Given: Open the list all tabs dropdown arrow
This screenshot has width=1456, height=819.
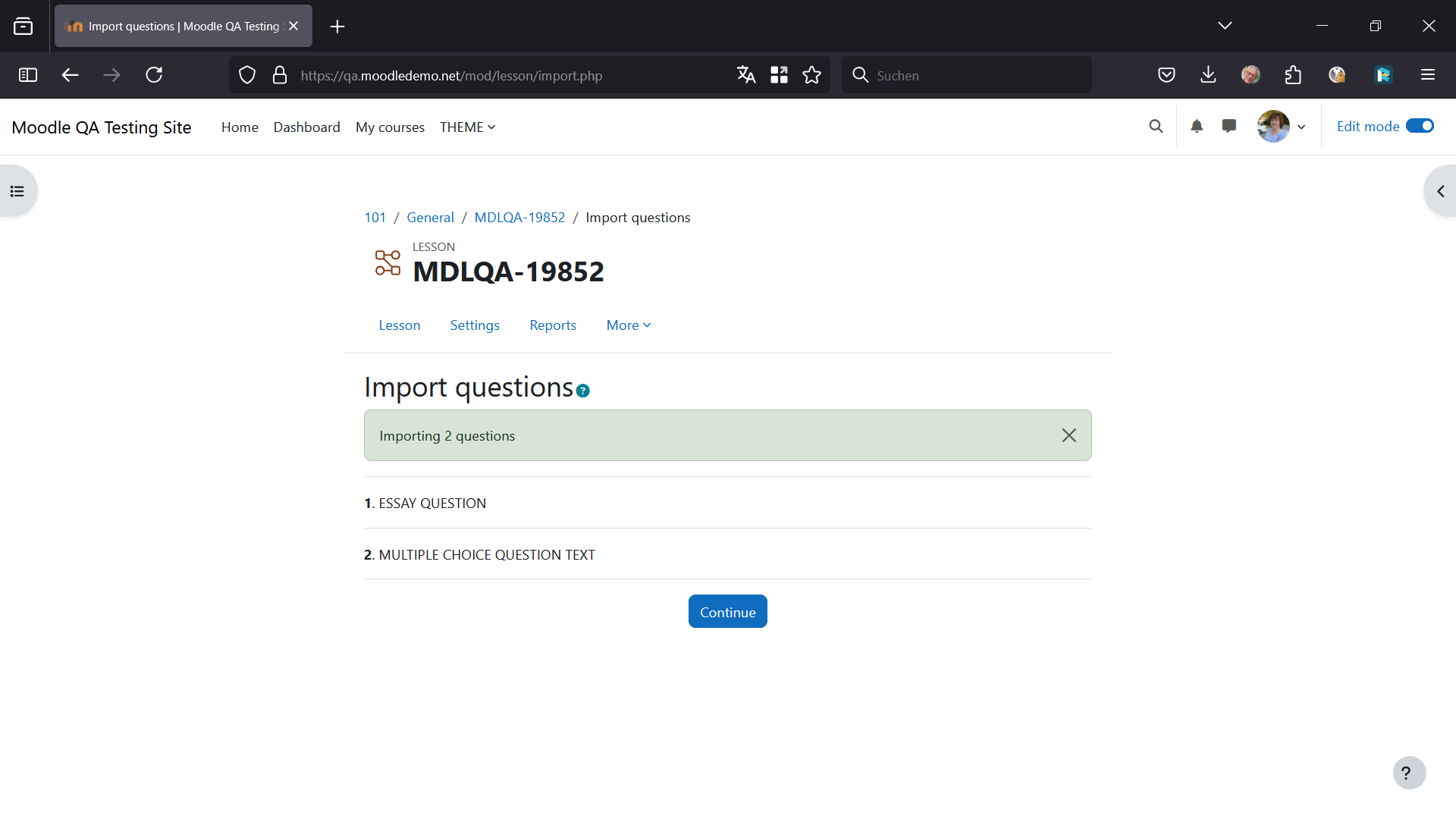Looking at the screenshot, I should [1225, 26].
